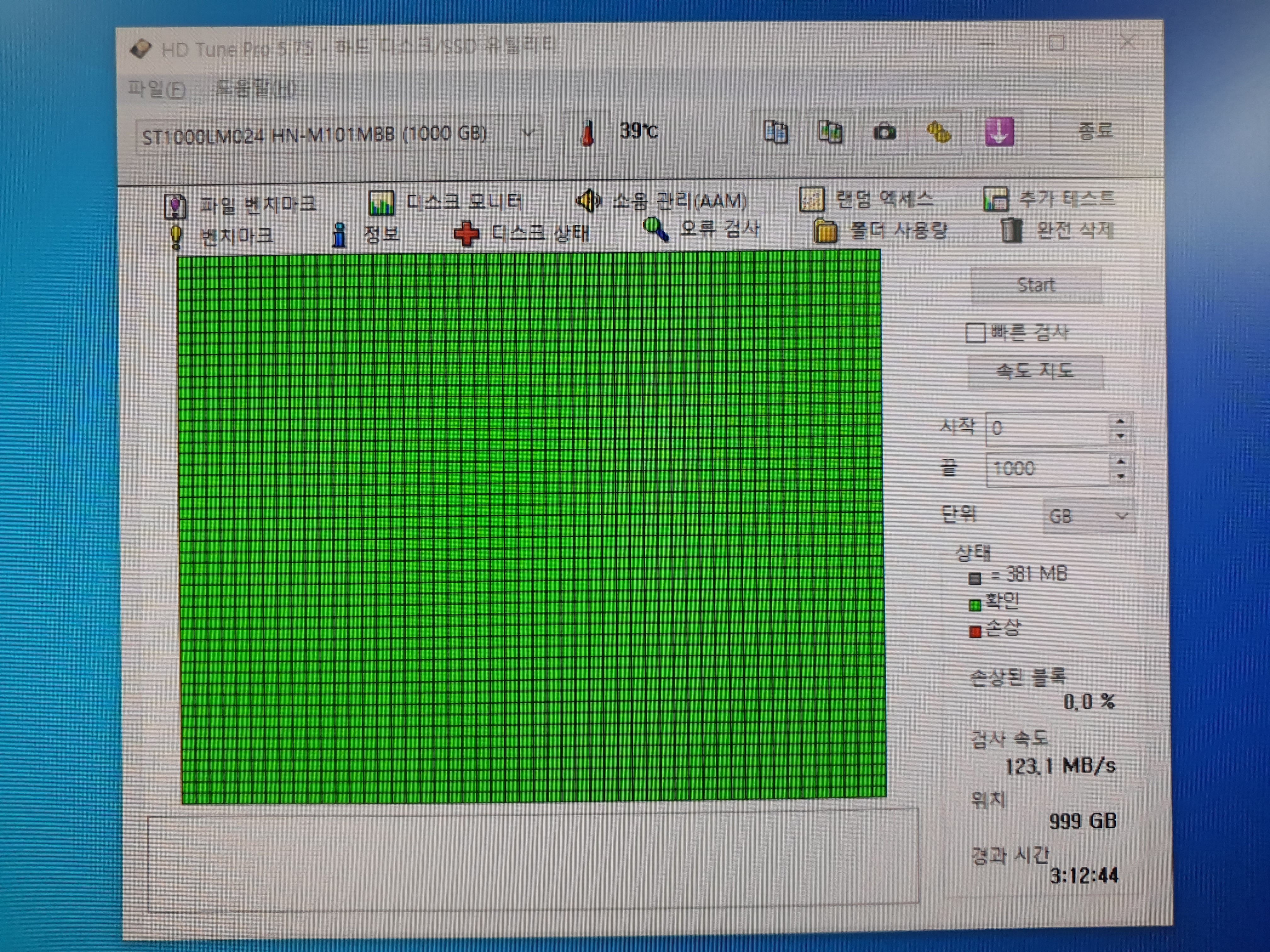Click the gray 381 MB legend swatch
1270x952 pixels.
pyautogui.click(x=974, y=578)
